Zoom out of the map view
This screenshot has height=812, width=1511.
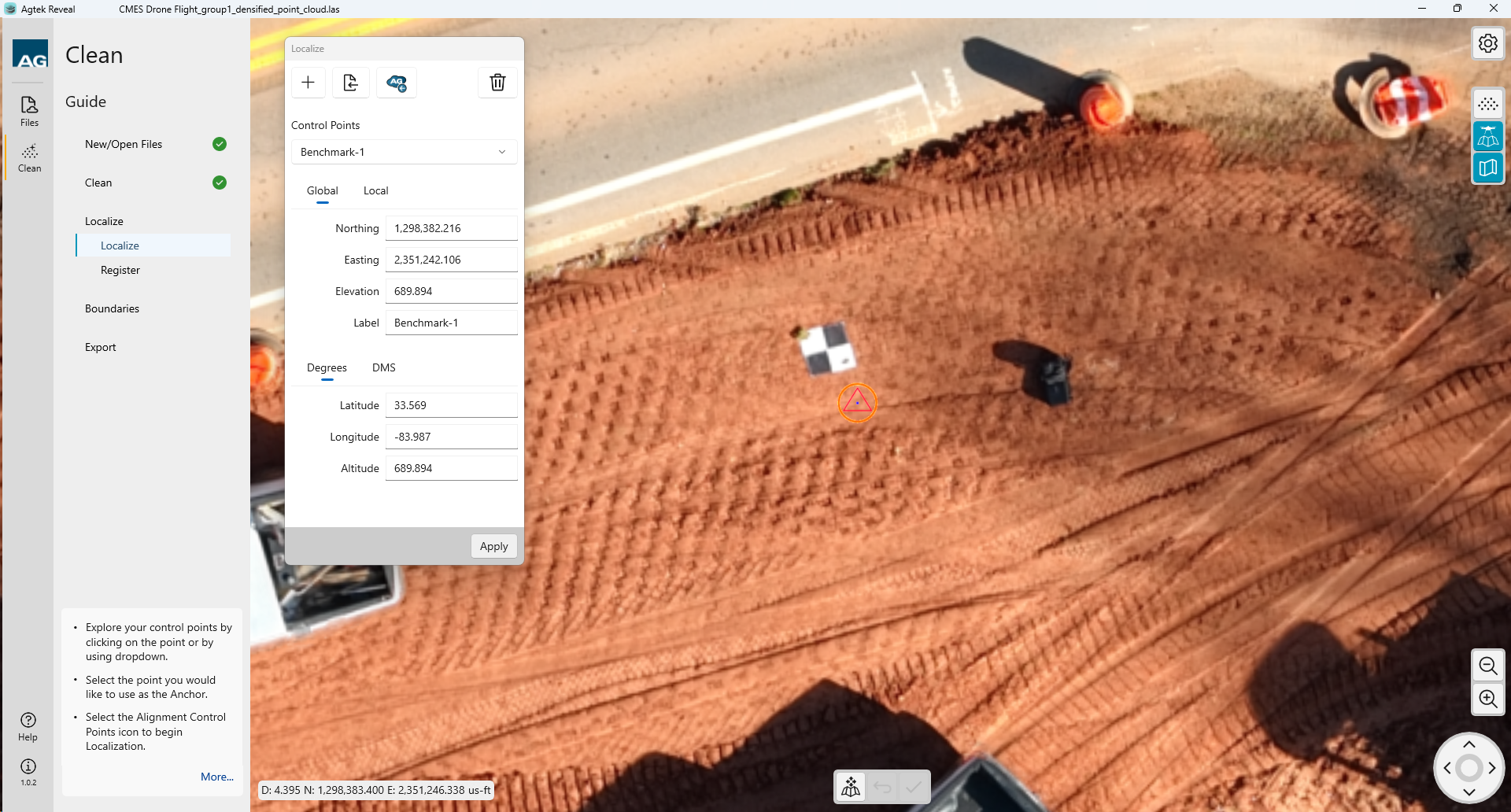[x=1487, y=666]
